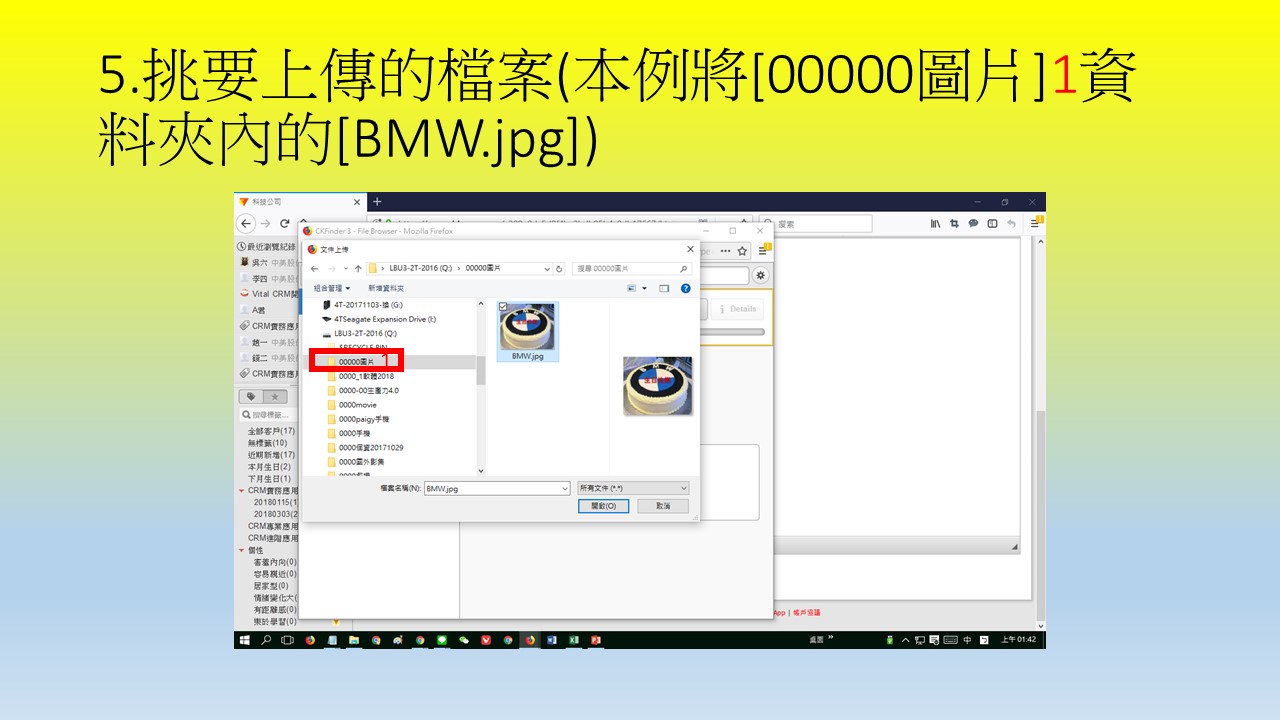Open PowerPoint from the taskbar
Screen dimensions: 1280x720
[x=596, y=640]
